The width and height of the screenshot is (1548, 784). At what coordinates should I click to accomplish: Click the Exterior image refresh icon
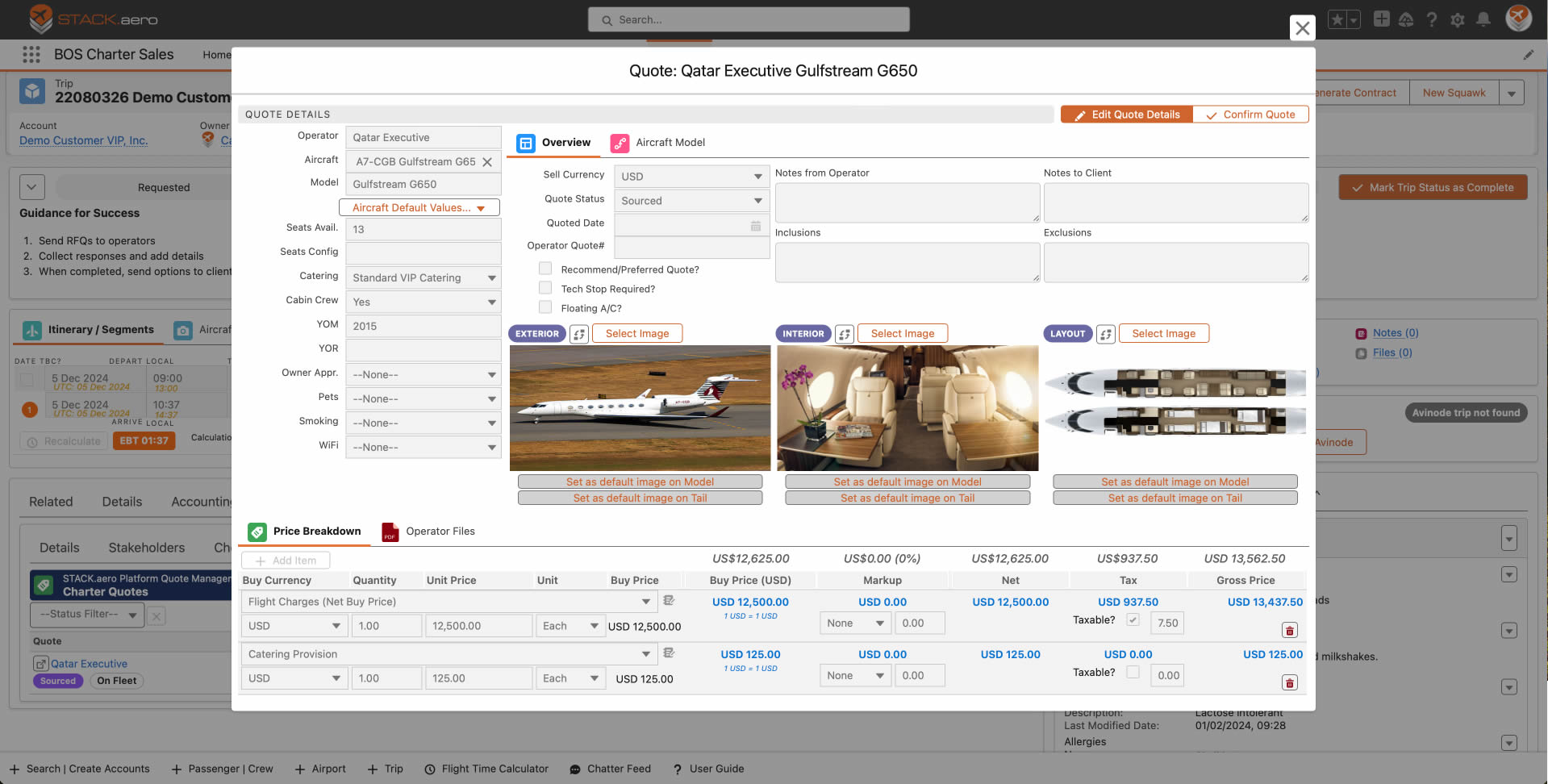(x=579, y=334)
